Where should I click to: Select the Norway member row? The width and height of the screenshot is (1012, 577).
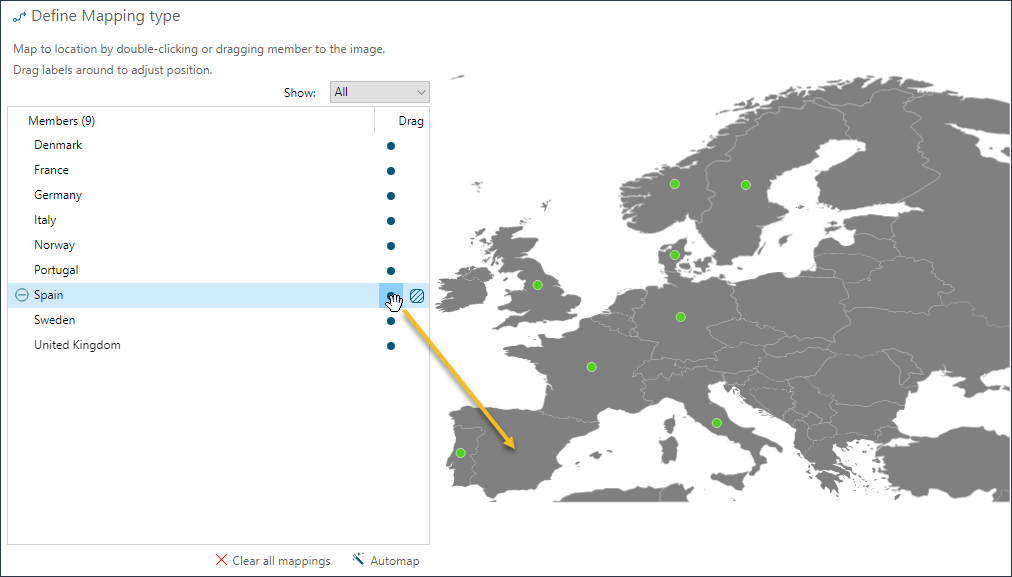tap(218, 245)
